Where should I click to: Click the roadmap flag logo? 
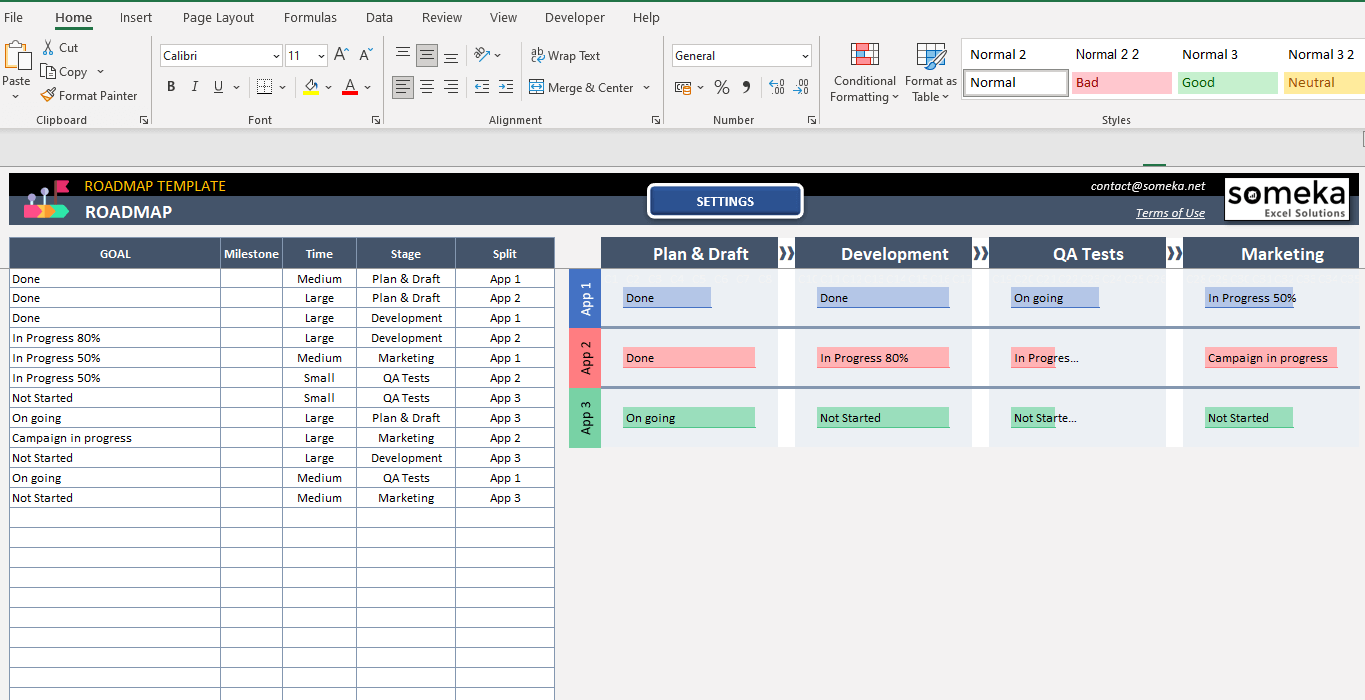tap(46, 199)
